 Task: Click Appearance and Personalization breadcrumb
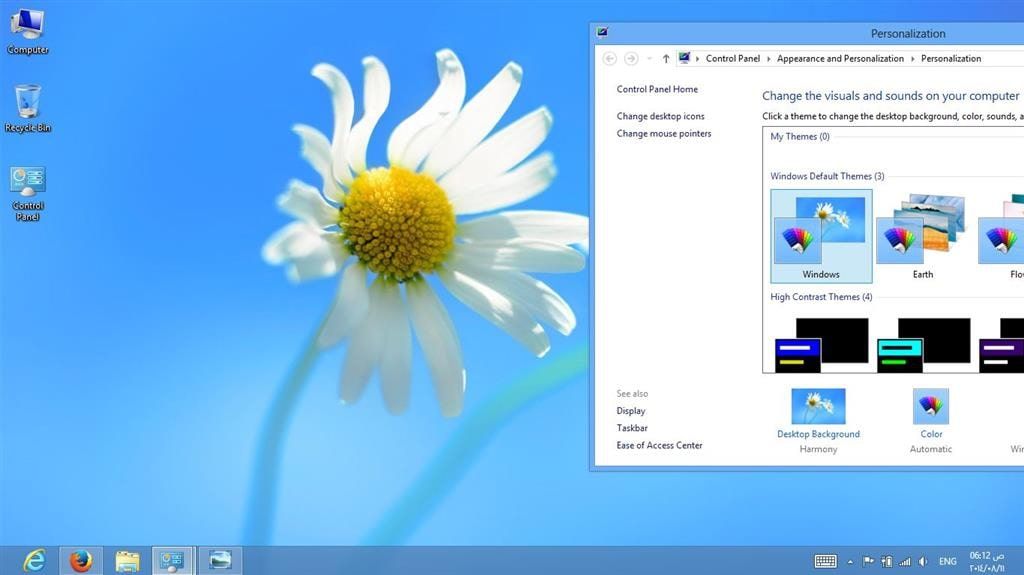tap(840, 58)
